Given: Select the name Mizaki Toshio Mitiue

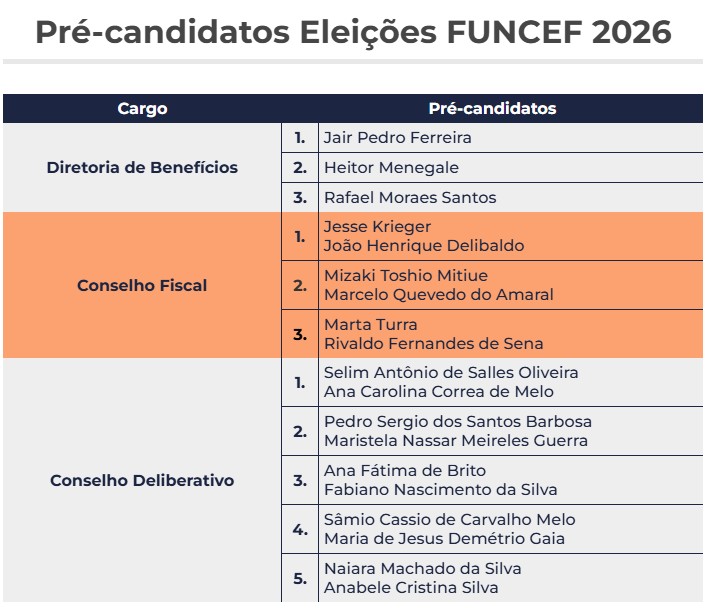Looking at the screenshot, I should coord(406,275).
